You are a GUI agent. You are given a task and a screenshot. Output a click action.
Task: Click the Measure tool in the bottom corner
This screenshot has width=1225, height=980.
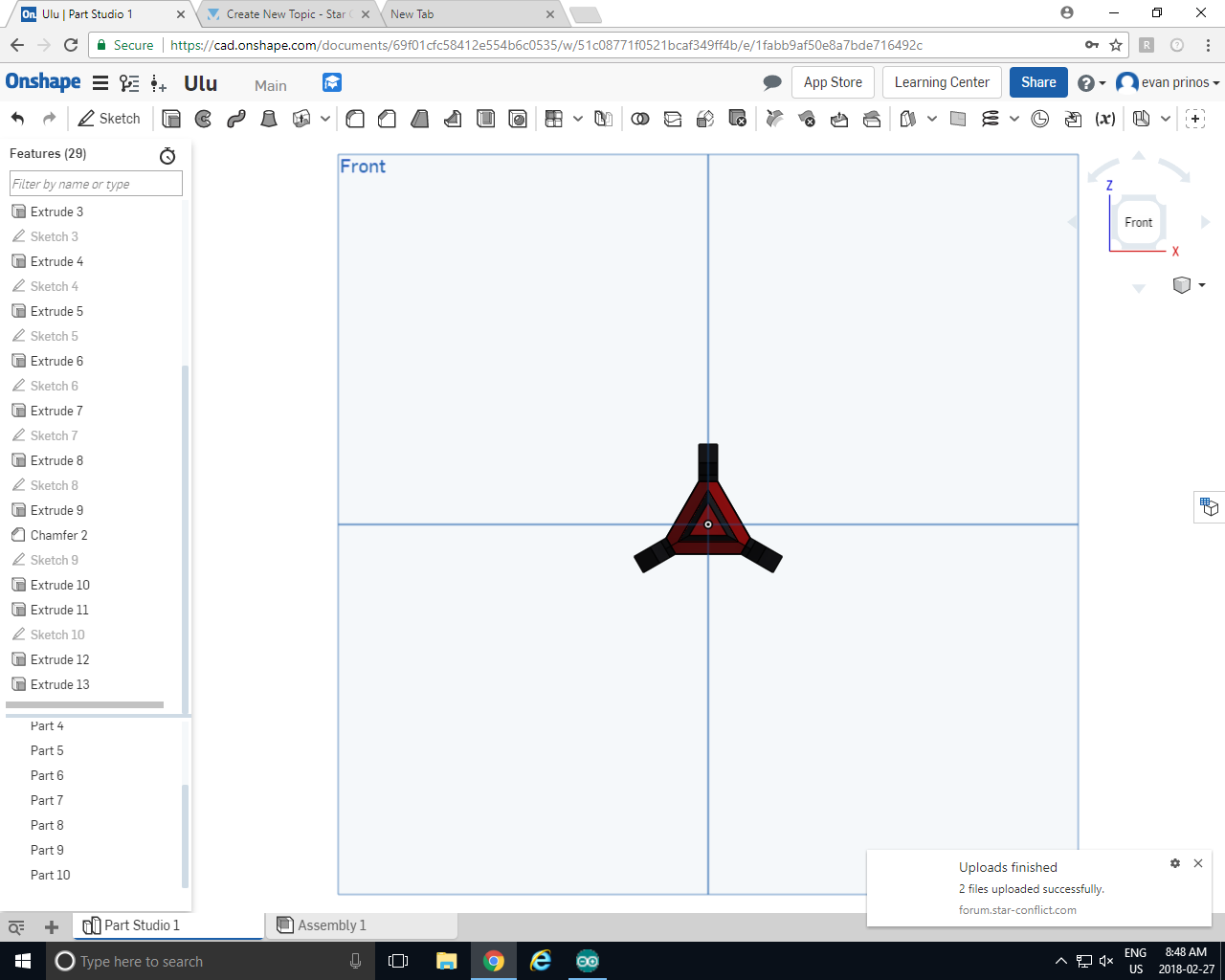(15, 927)
